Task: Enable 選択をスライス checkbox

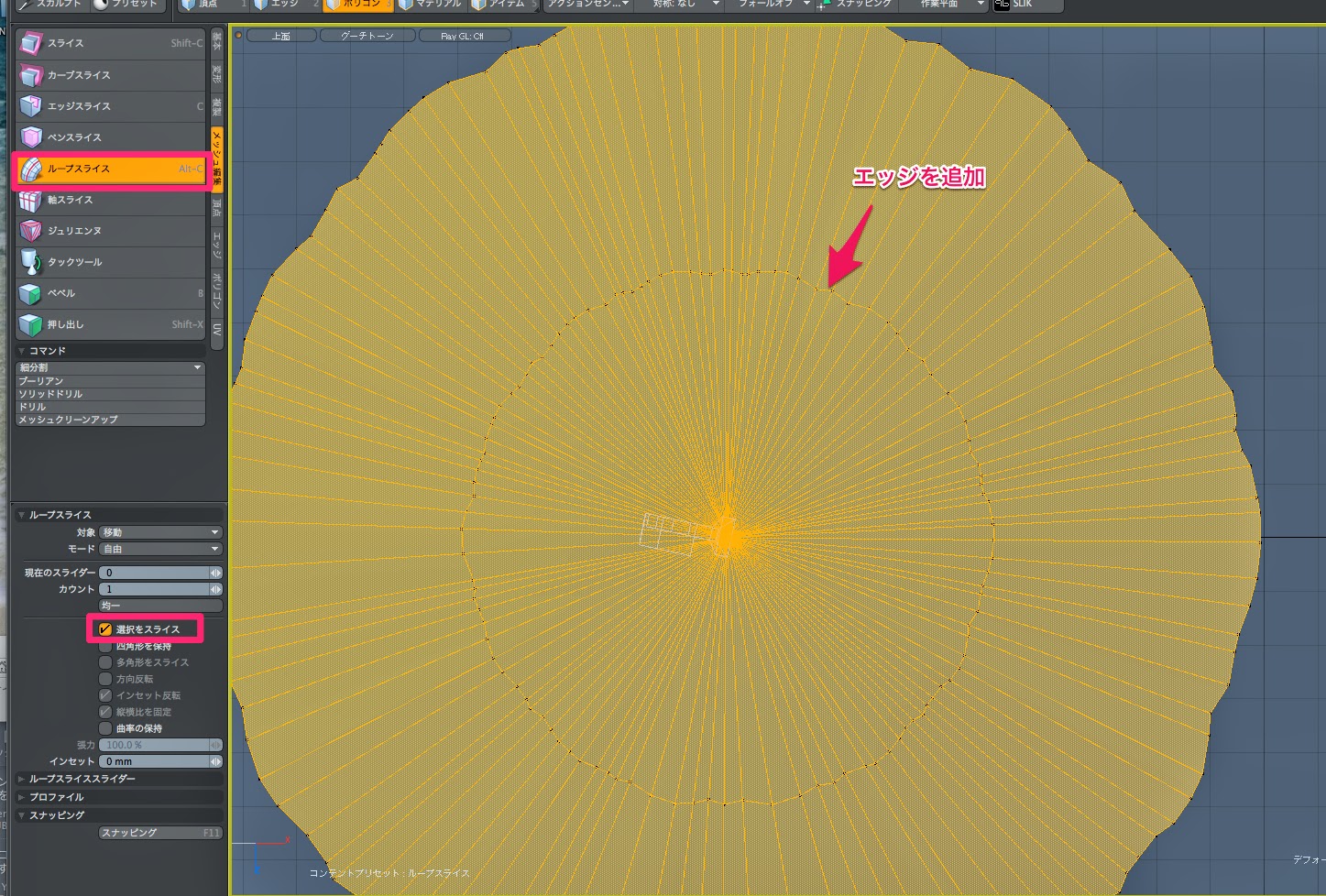Action: (105, 629)
